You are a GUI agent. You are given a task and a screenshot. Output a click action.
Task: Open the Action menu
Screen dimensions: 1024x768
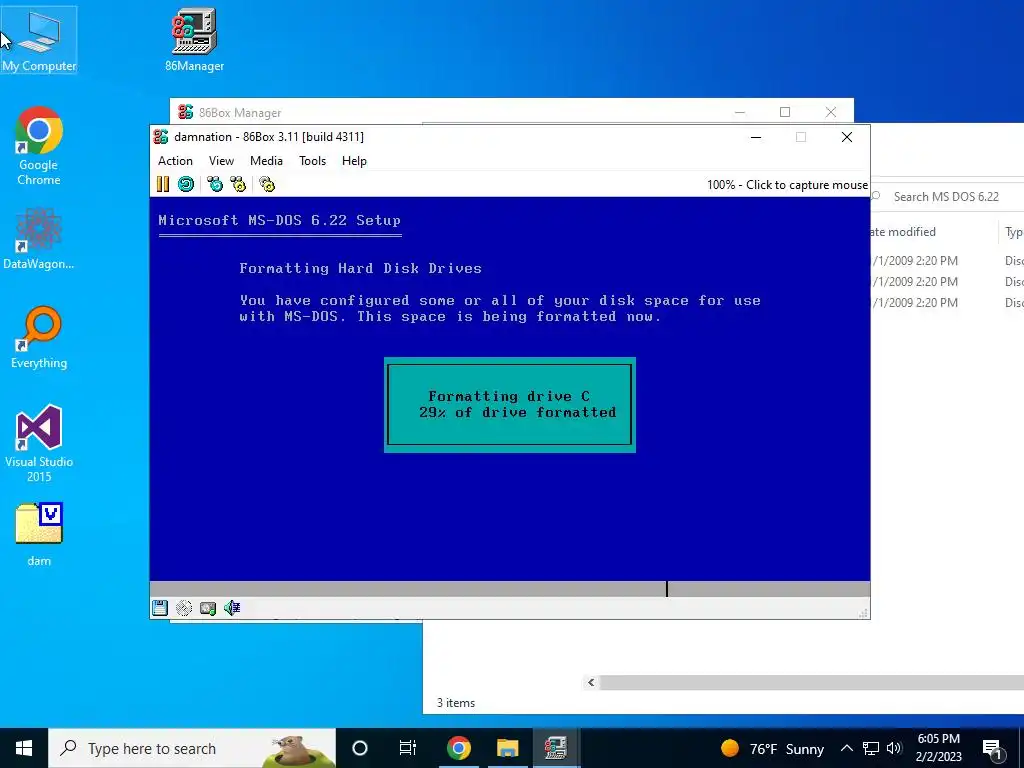click(175, 161)
